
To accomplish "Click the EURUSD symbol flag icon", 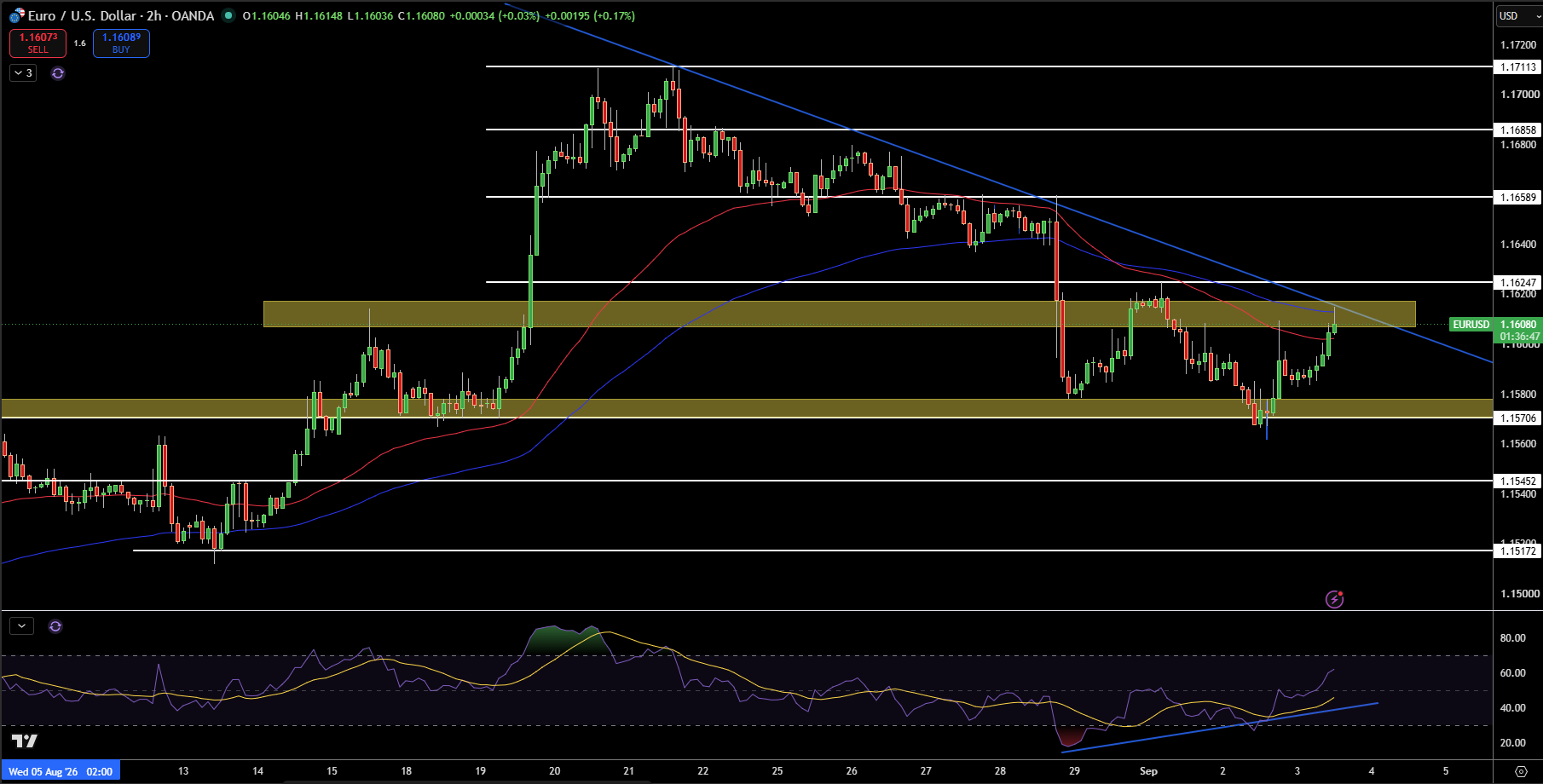I will tap(17, 15).
